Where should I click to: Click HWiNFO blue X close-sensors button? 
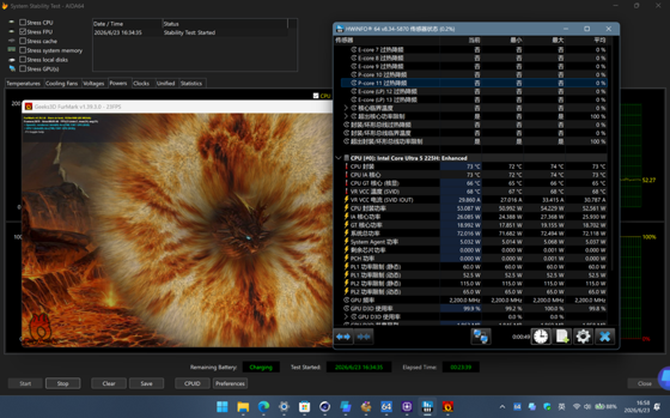(x=604, y=337)
